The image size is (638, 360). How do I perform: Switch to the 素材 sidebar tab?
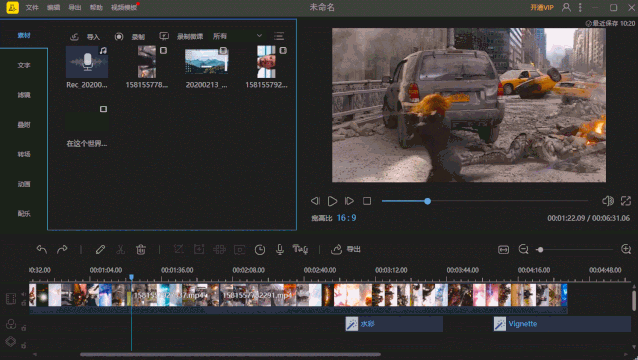24,35
